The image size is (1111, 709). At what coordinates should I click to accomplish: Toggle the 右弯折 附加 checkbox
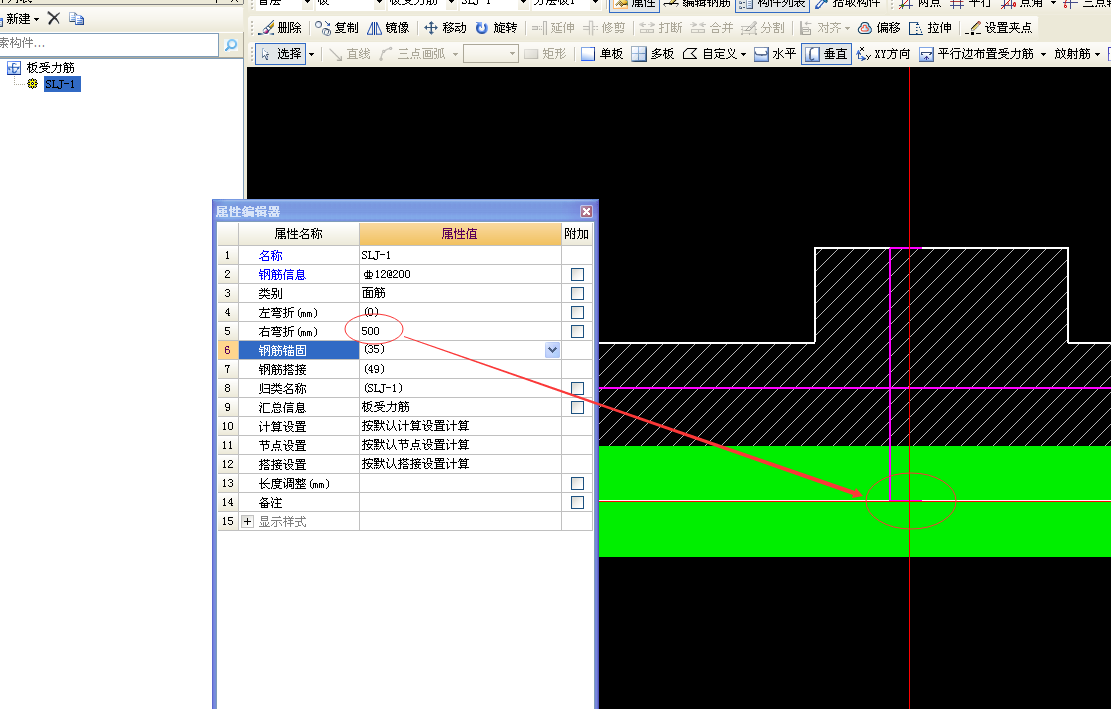pos(577,331)
